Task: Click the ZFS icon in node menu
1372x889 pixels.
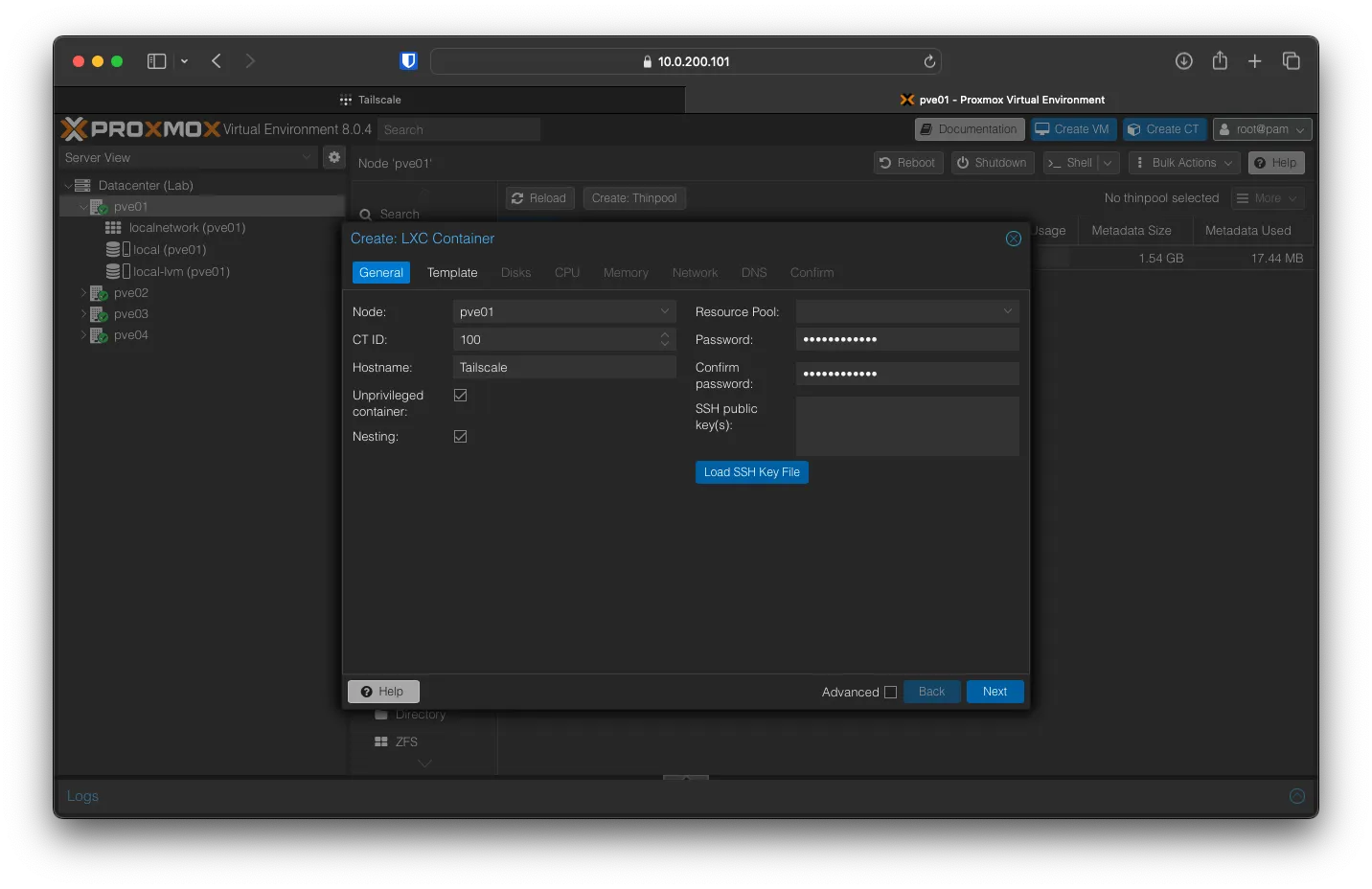Action: (x=380, y=741)
